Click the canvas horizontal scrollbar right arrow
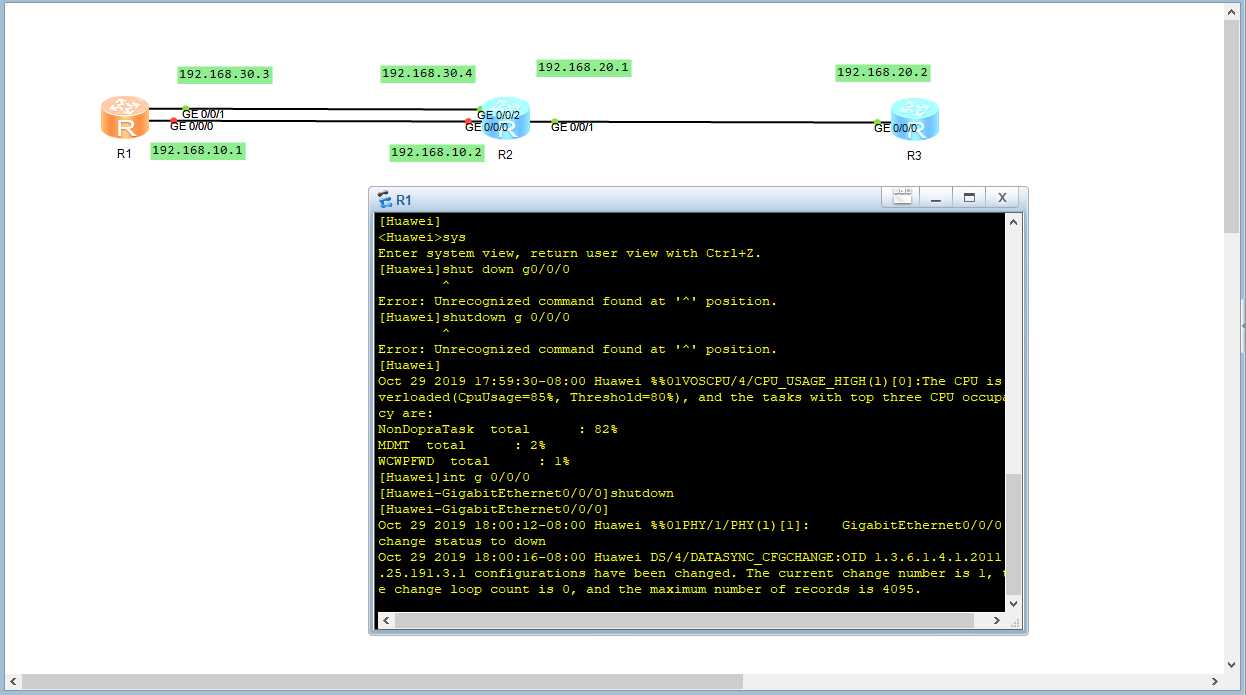The image size is (1246, 695). click(x=1215, y=681)
